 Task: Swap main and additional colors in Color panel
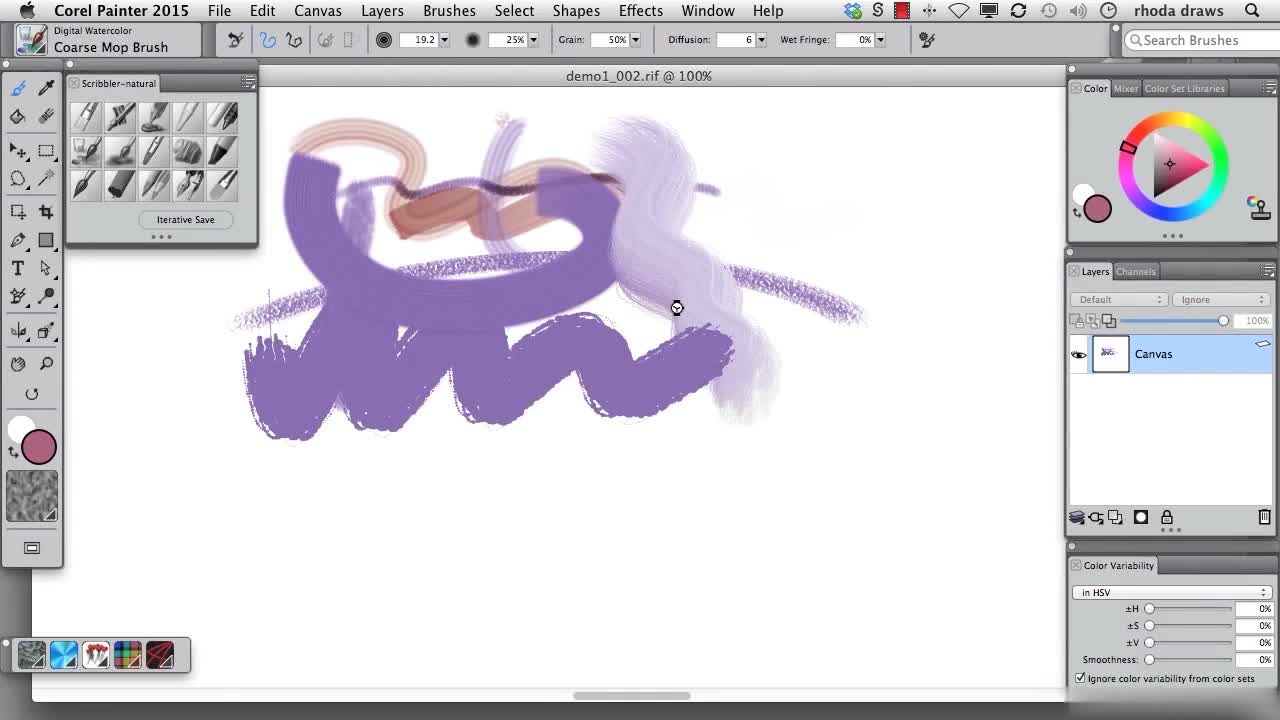click(1078, 212)
